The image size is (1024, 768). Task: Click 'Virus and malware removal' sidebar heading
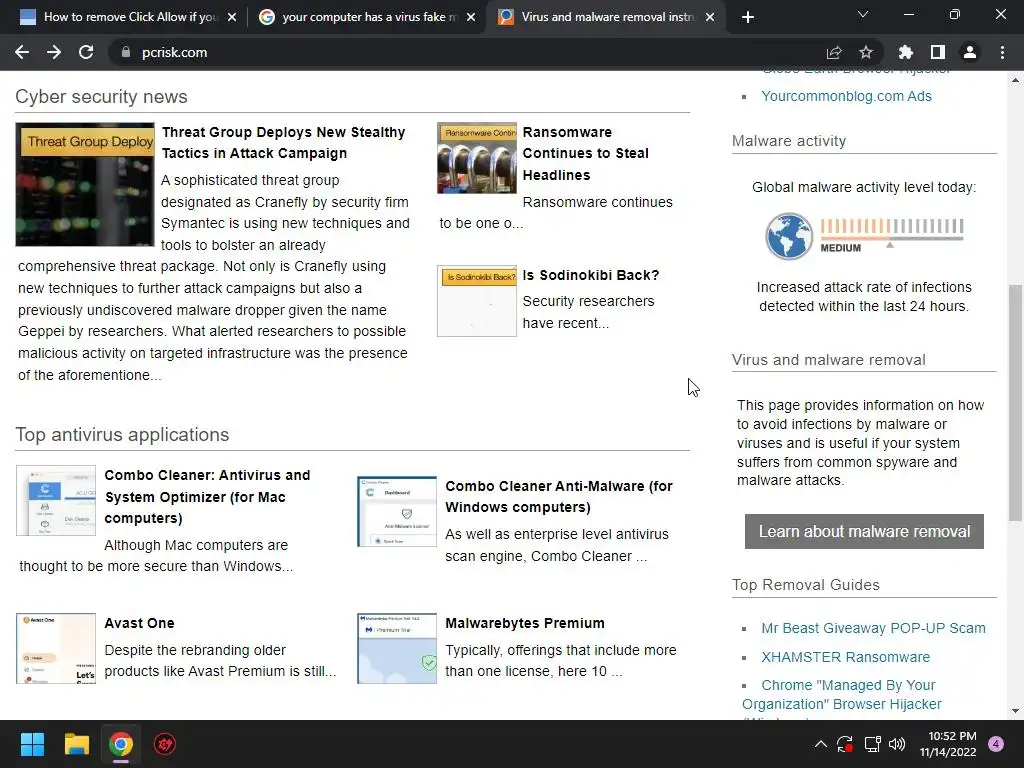pos(828,360)
